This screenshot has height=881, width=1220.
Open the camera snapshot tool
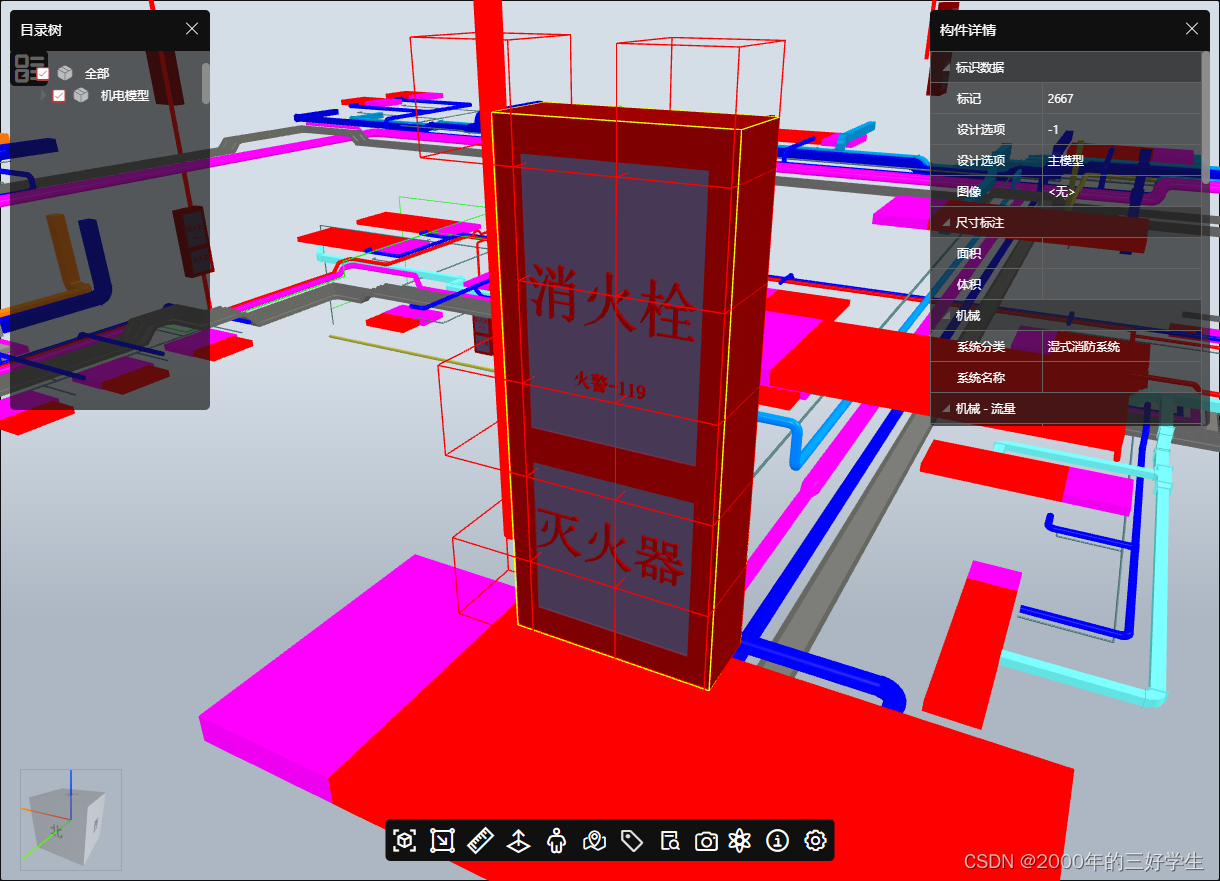706,841
